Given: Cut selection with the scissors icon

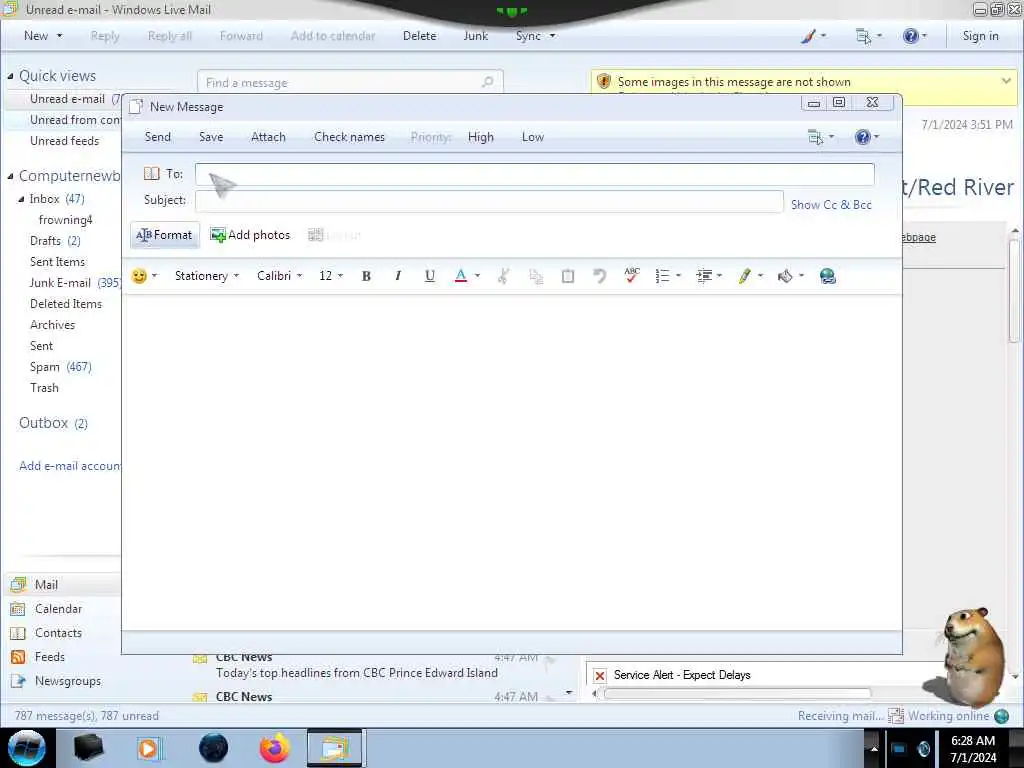Looking at the screenshot, I should tap(503, 276).
